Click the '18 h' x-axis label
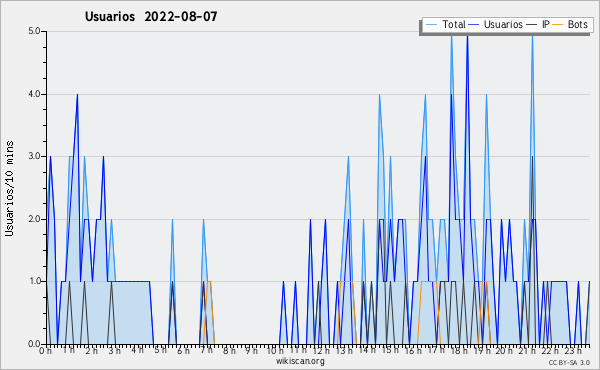The width and height of the screenshot is (600, 370). [459, 351]
